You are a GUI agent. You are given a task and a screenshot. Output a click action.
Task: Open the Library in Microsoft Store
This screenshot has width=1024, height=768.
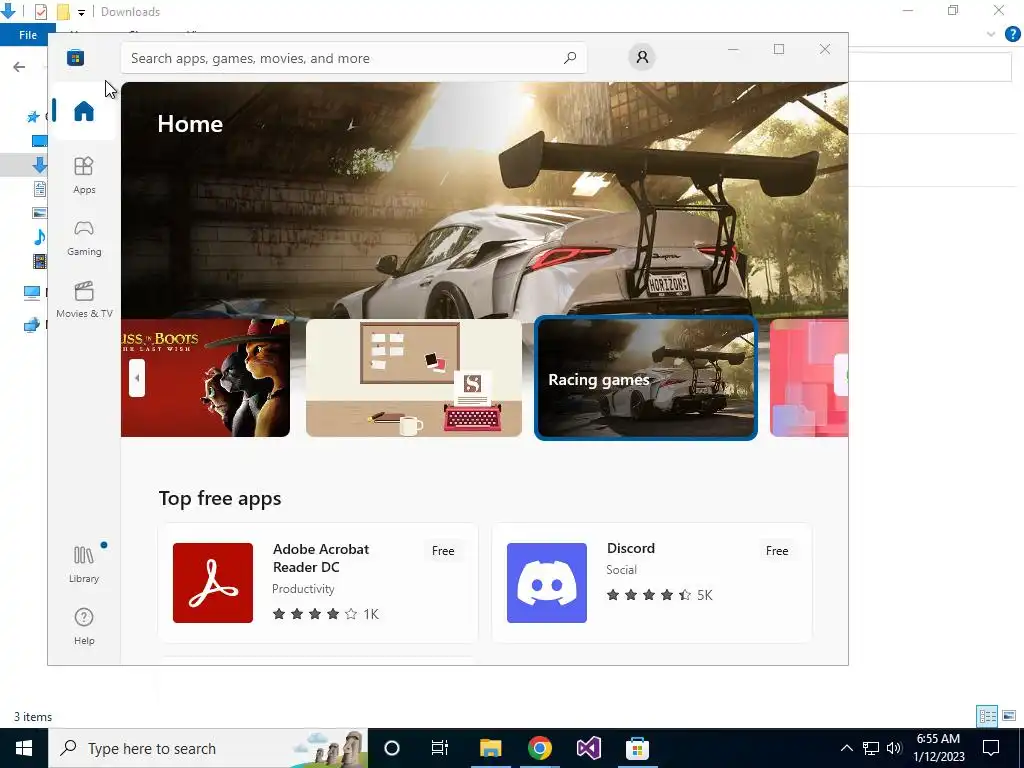pyautogui.click(x=84, y=564)
